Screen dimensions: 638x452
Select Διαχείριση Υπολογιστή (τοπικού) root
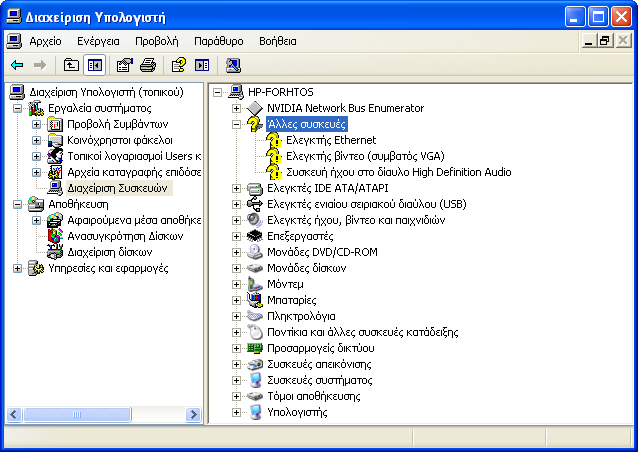(106, 92)
